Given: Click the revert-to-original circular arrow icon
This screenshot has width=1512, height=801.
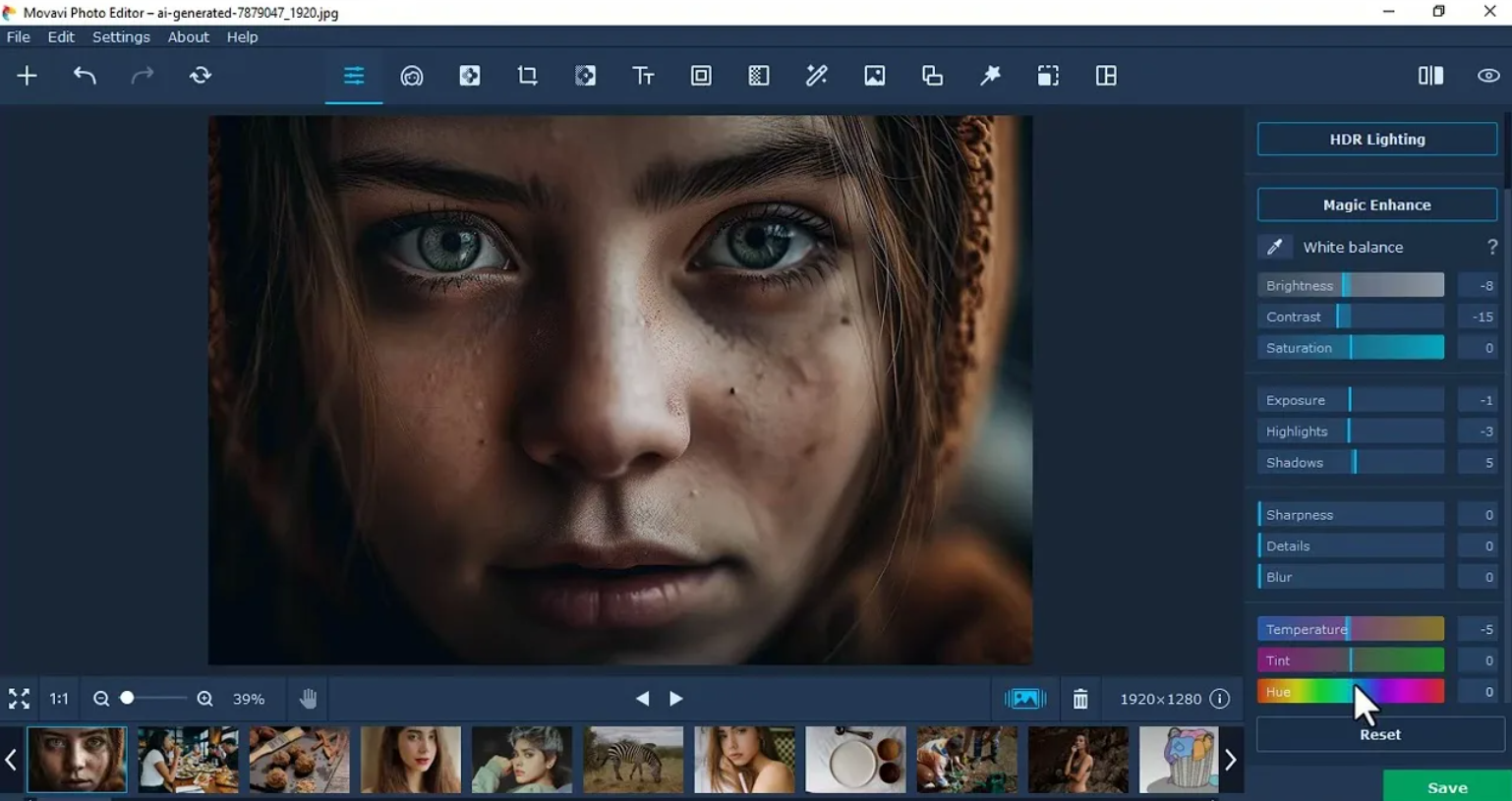Looking at the screenshot, I should point(201,76).
